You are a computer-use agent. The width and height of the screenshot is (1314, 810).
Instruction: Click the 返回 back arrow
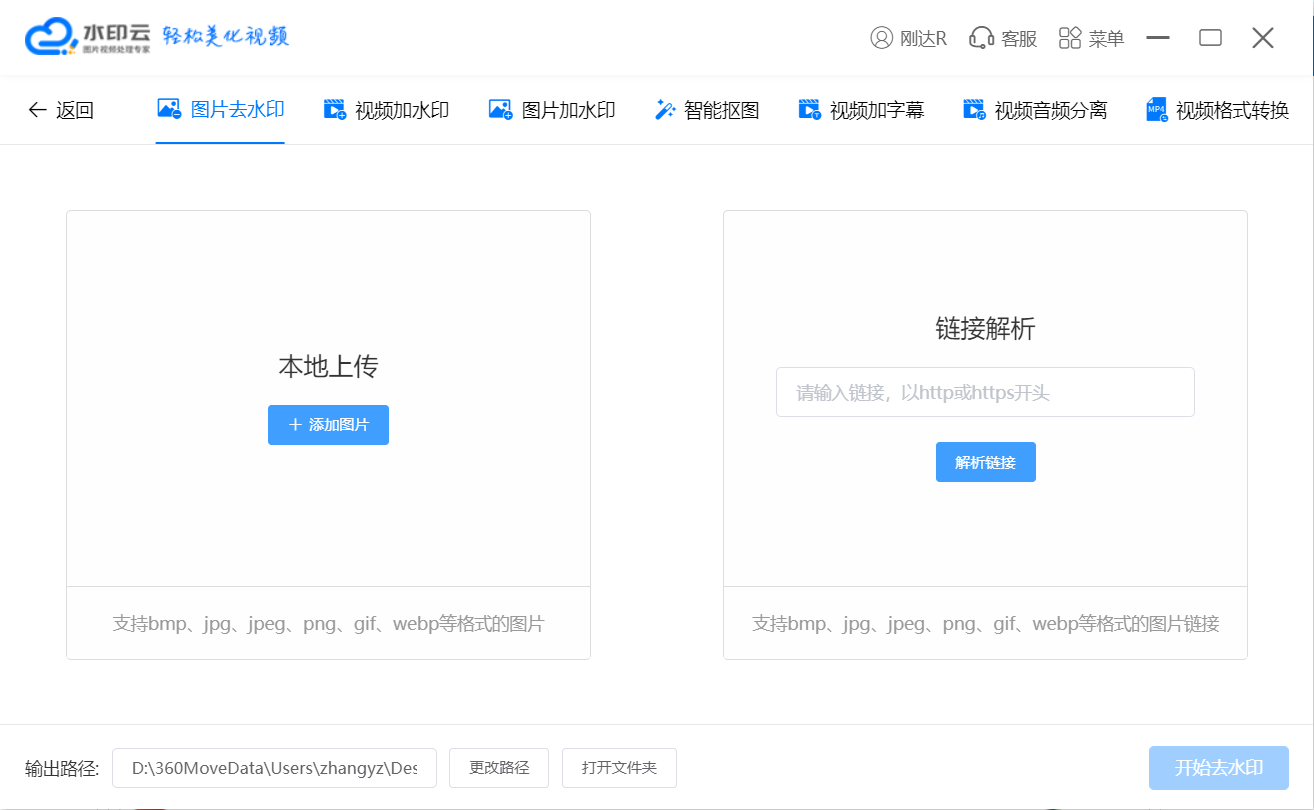pyautogui.click(x=38, y=110)
